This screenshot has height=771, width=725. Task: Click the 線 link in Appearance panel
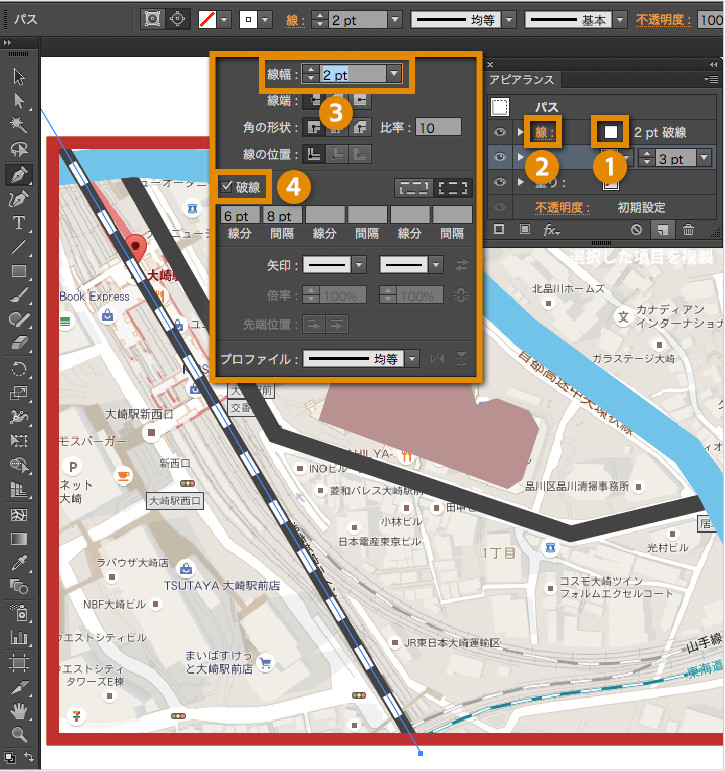(x=544, y=132)
